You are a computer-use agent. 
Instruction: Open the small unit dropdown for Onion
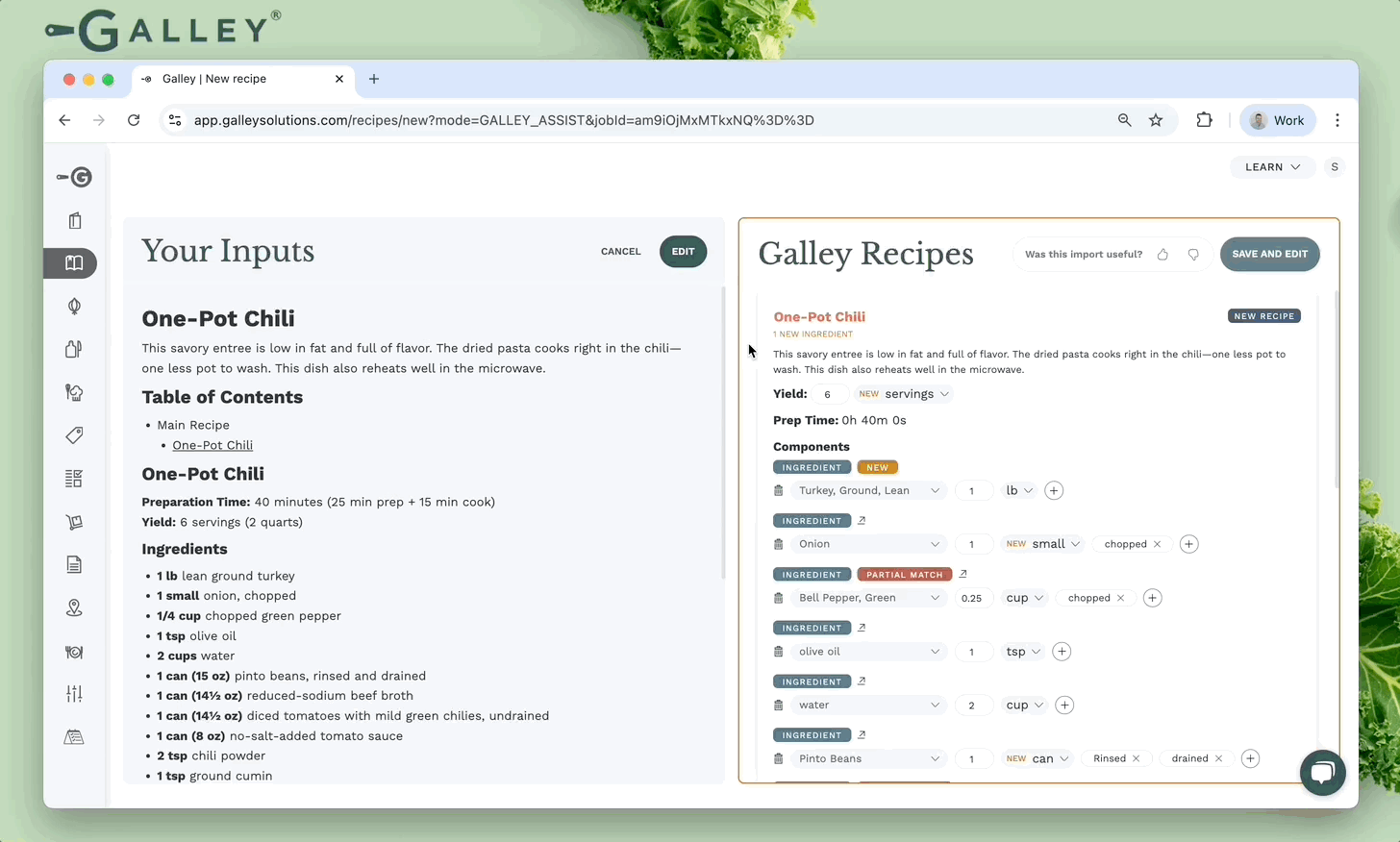point(1042,544)
